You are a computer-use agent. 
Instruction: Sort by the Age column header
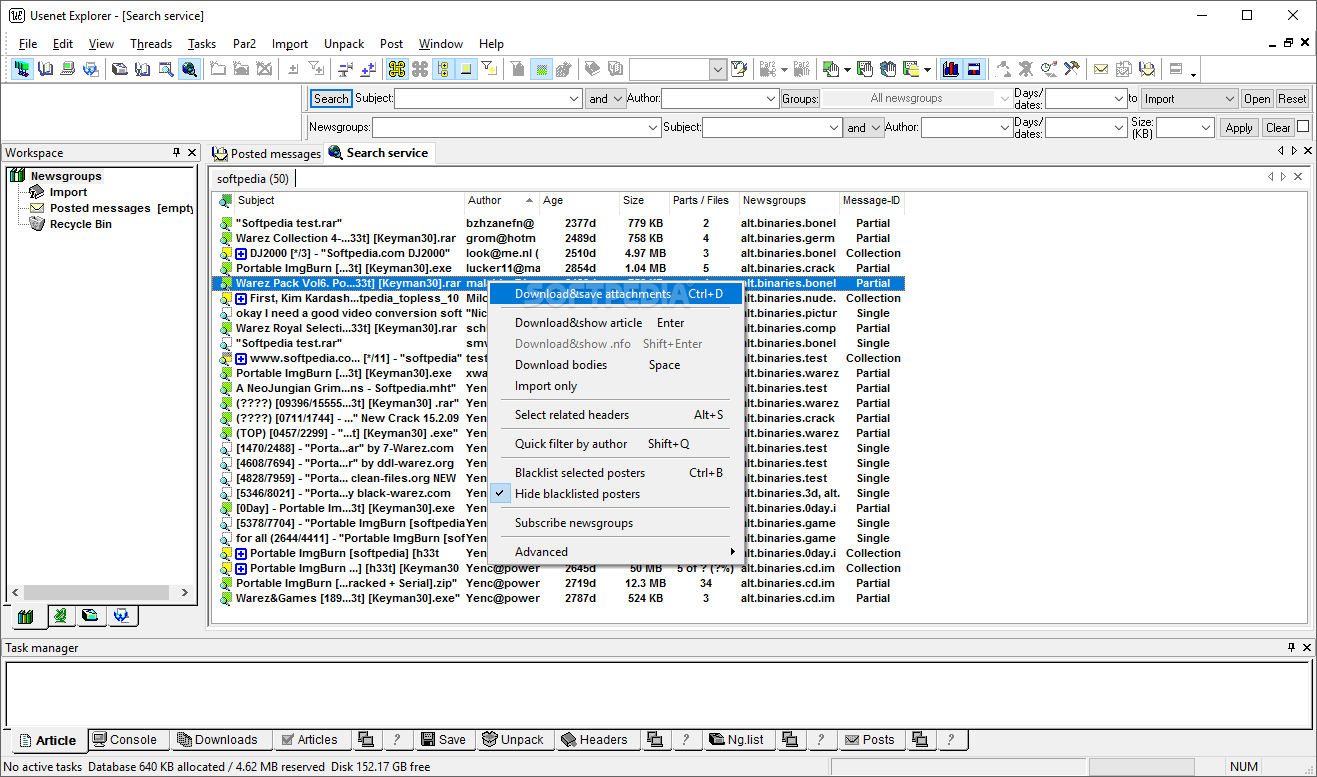578,201
